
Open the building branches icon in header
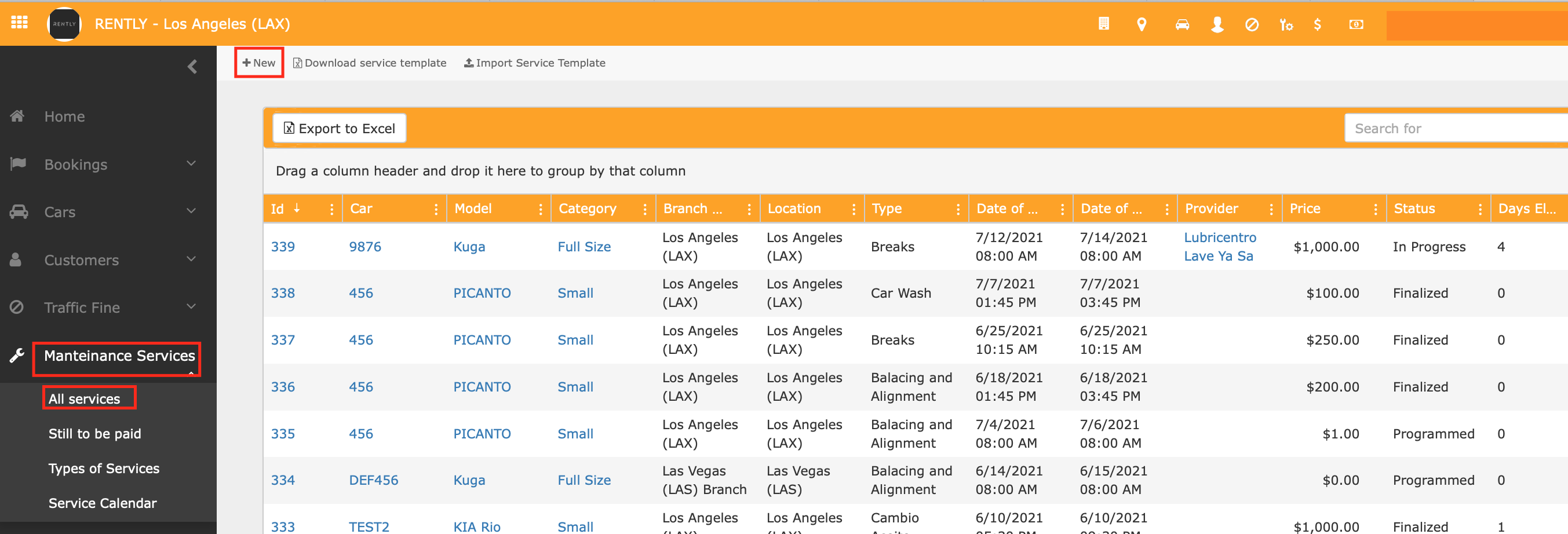pyautogui.click(x=1103, y=24)
